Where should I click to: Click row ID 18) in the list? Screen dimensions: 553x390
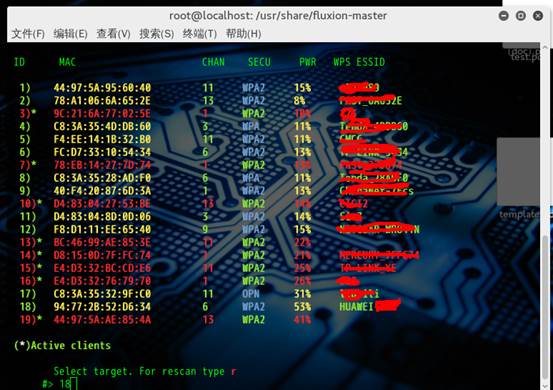coord(28,306)
